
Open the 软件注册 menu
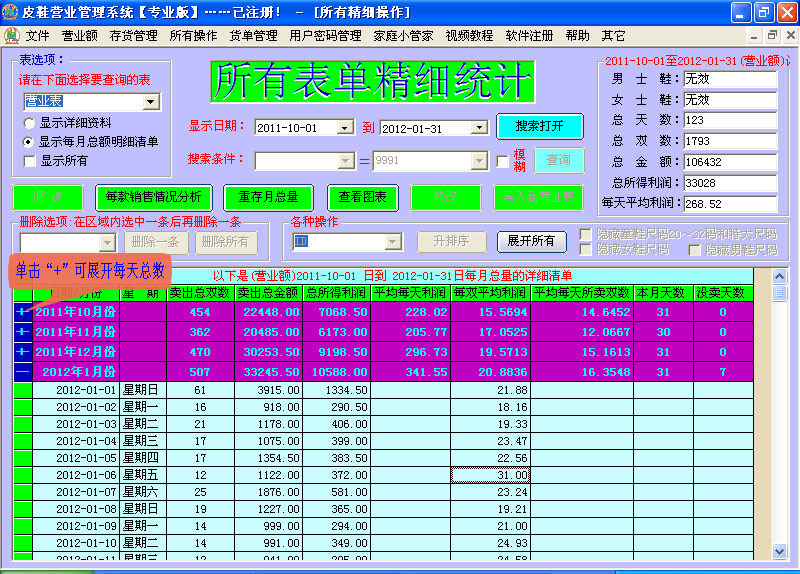(529, 36)
